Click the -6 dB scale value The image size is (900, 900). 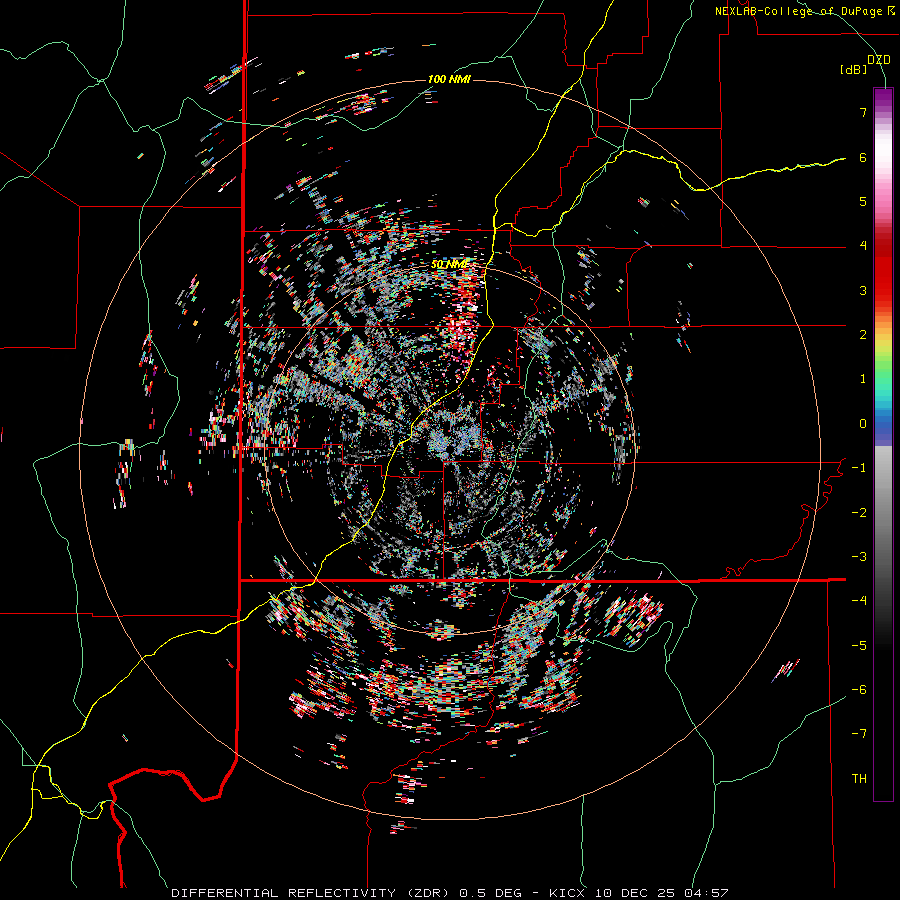(859, 690)
